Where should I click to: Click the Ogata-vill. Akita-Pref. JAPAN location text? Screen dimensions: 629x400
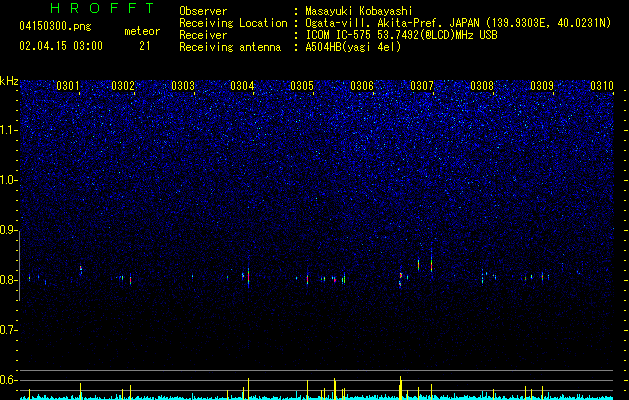(392, 23)
